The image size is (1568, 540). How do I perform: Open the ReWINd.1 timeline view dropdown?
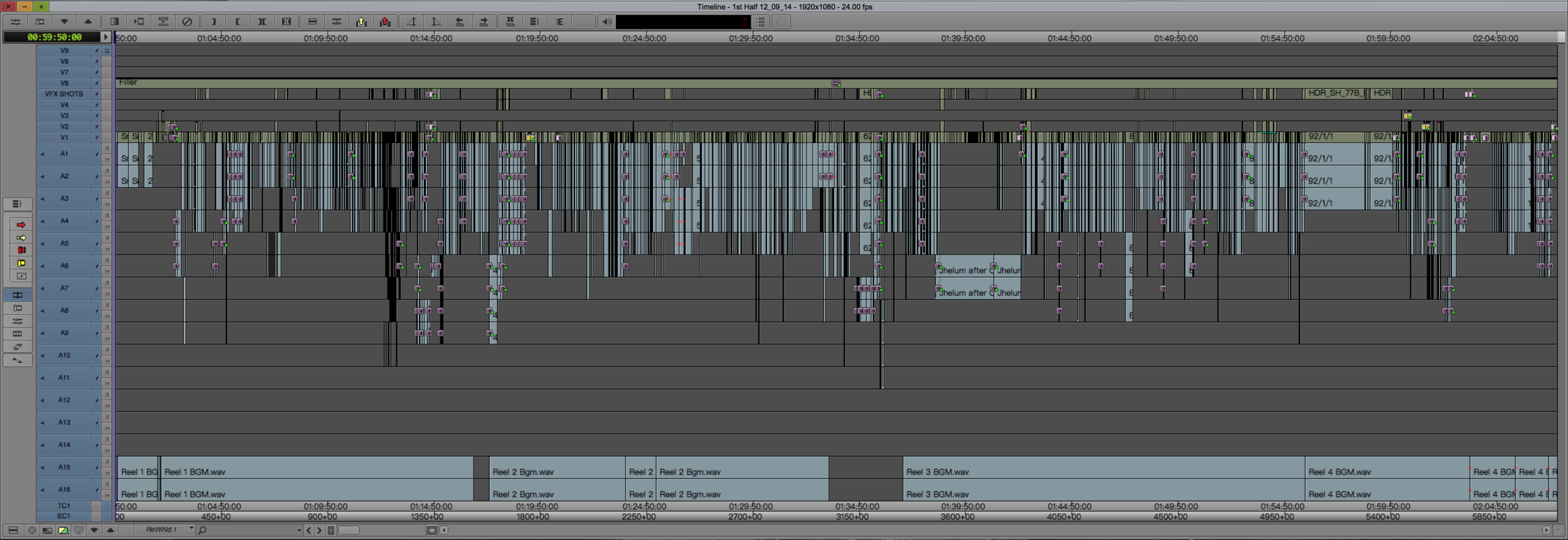165,530
